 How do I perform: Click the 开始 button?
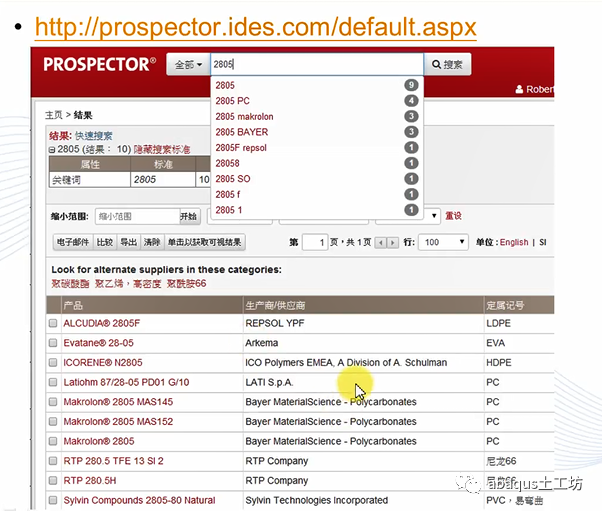[x=190, y=217]
